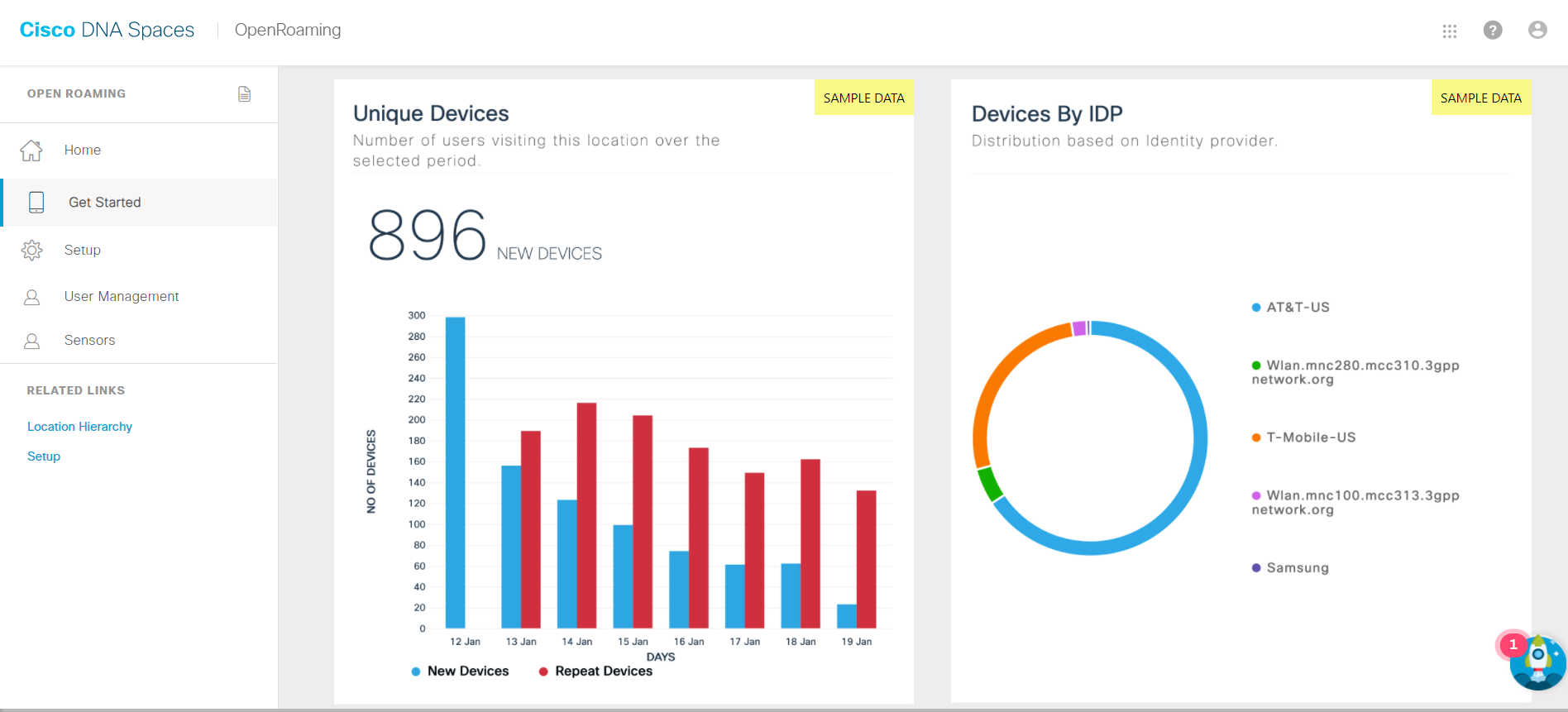Toggle T-Mobile-US legend entry

[x=1304, y=437]
